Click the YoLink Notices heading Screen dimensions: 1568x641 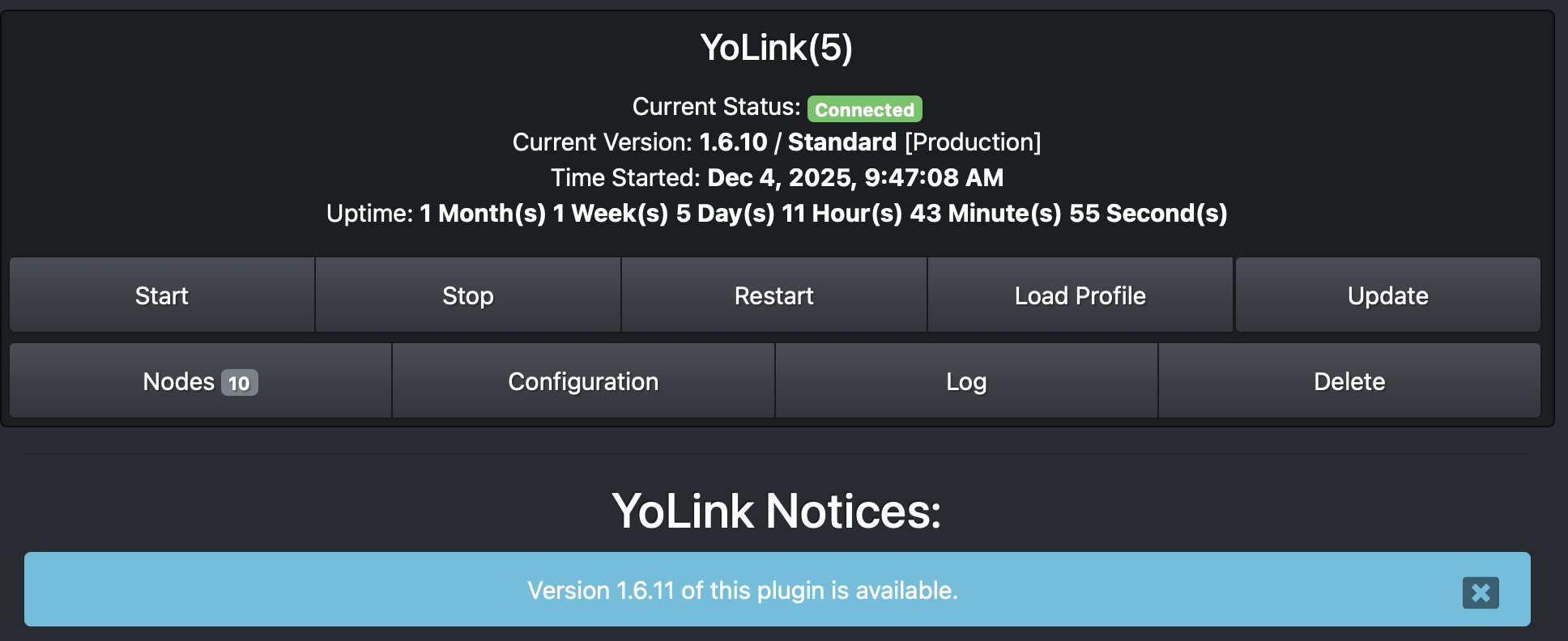point(776,512)
